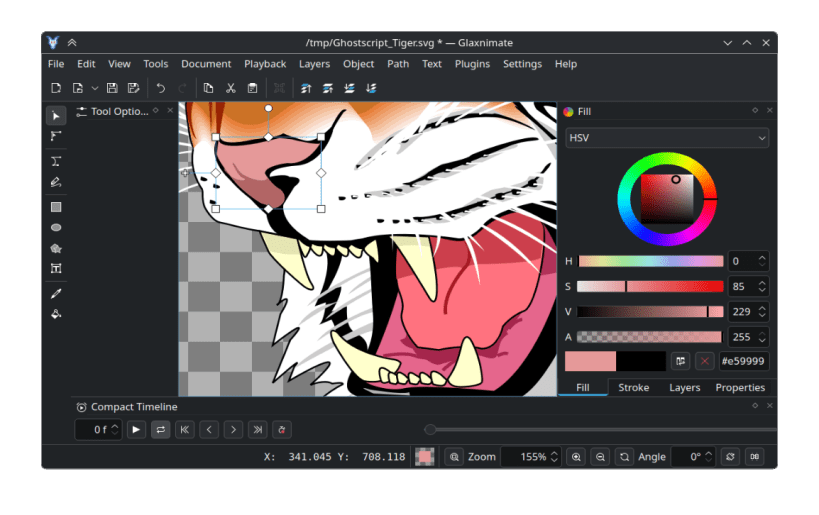Play the animation
Image resolution: width=819 pixels, height=515 pixels.
tap(136, 430)
